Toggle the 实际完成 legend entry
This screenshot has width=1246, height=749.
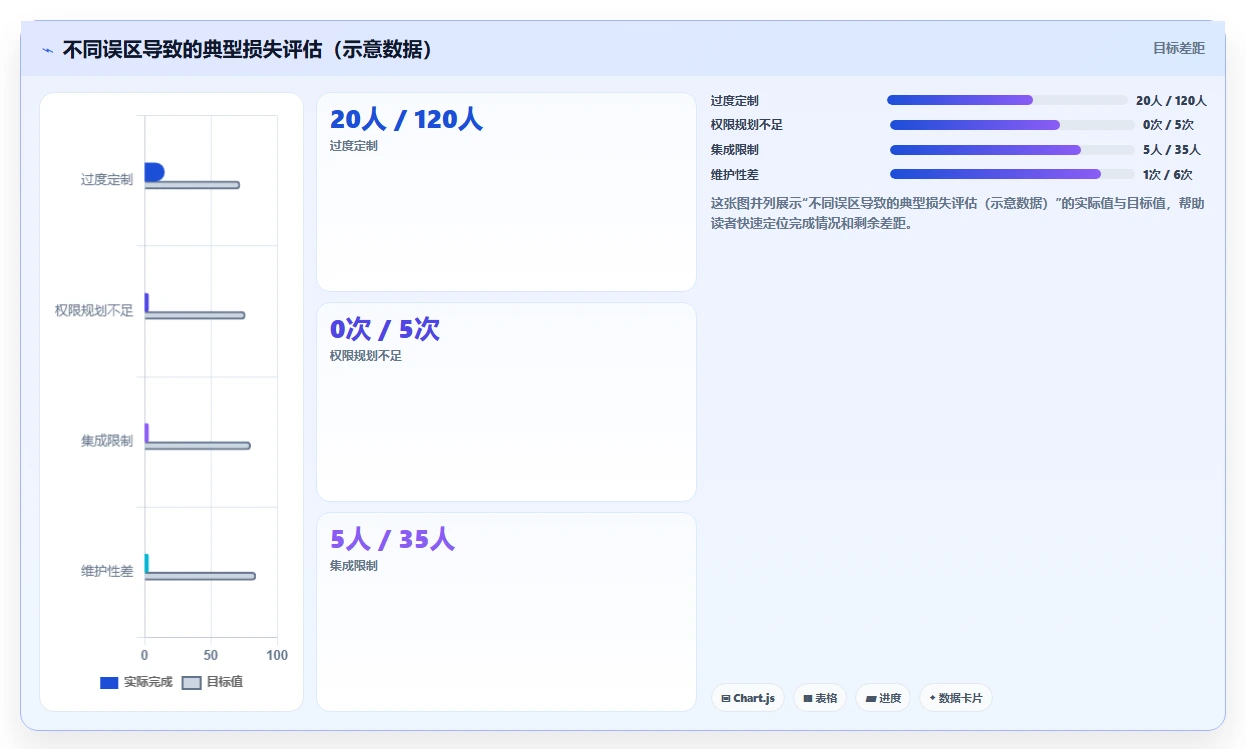pyautogui.click(x=136, y=682)
